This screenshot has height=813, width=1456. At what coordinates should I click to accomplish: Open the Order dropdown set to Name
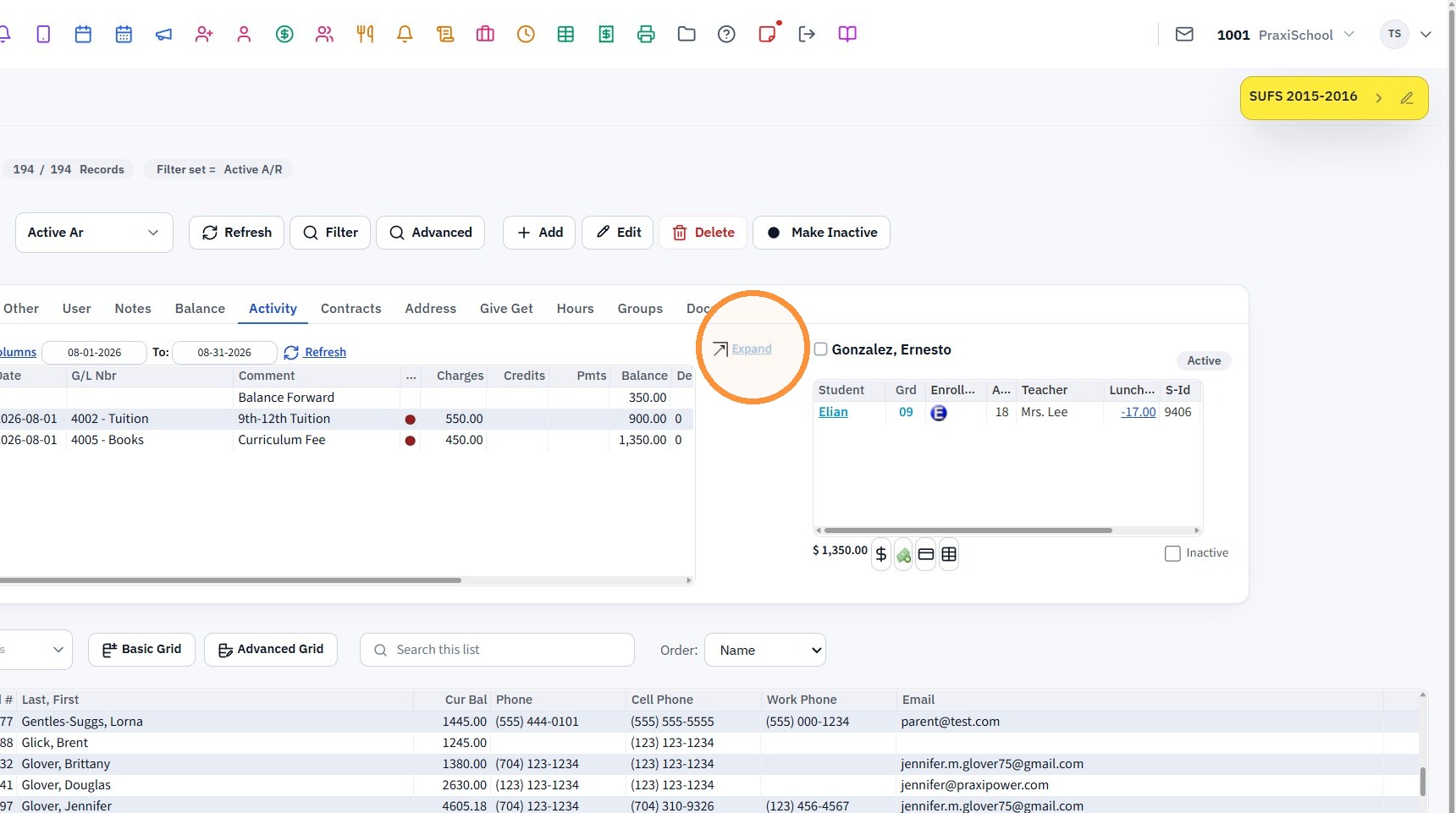(765, 651)
